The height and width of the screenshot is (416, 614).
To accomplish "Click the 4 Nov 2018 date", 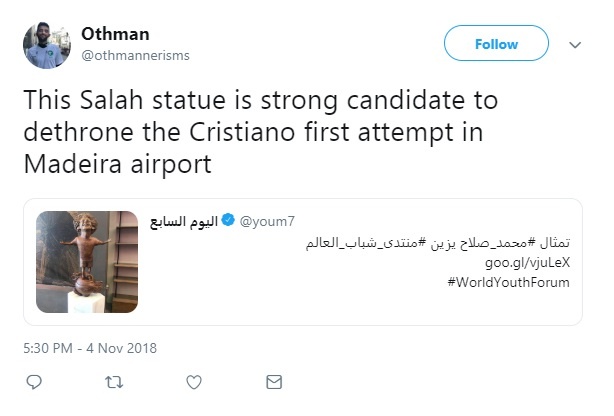I will click(x=121, y=348).
